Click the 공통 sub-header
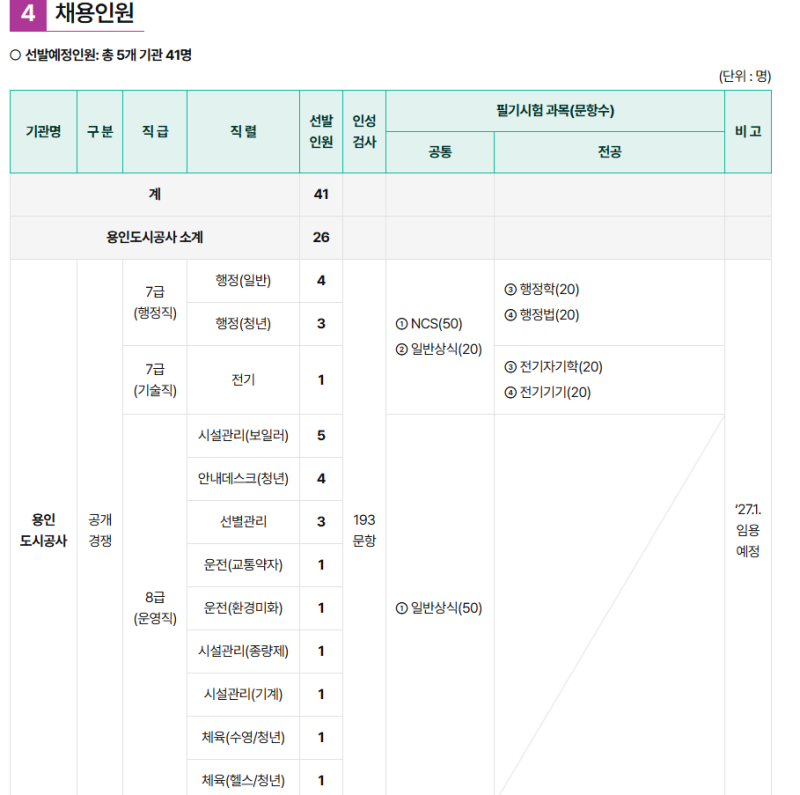 tap(440, 152)
